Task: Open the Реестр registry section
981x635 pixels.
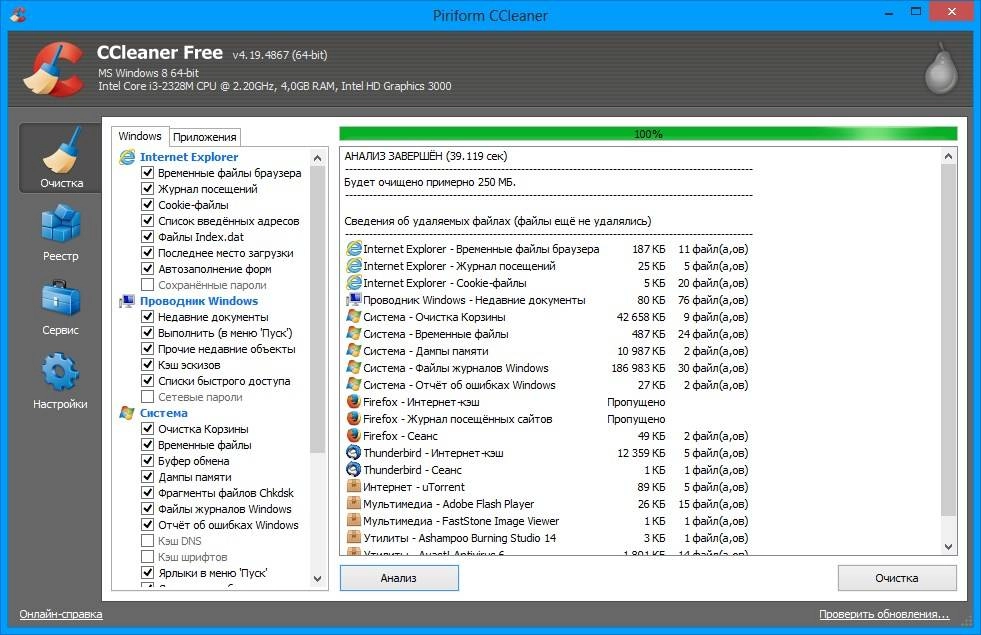Action: click(x=61, y=232)
